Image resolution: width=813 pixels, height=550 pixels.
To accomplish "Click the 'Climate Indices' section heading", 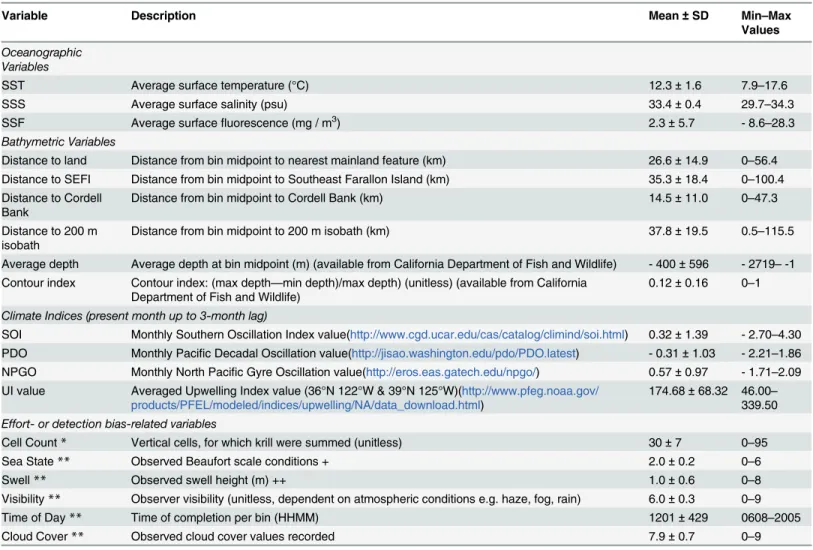I will [x=134, y=316].
